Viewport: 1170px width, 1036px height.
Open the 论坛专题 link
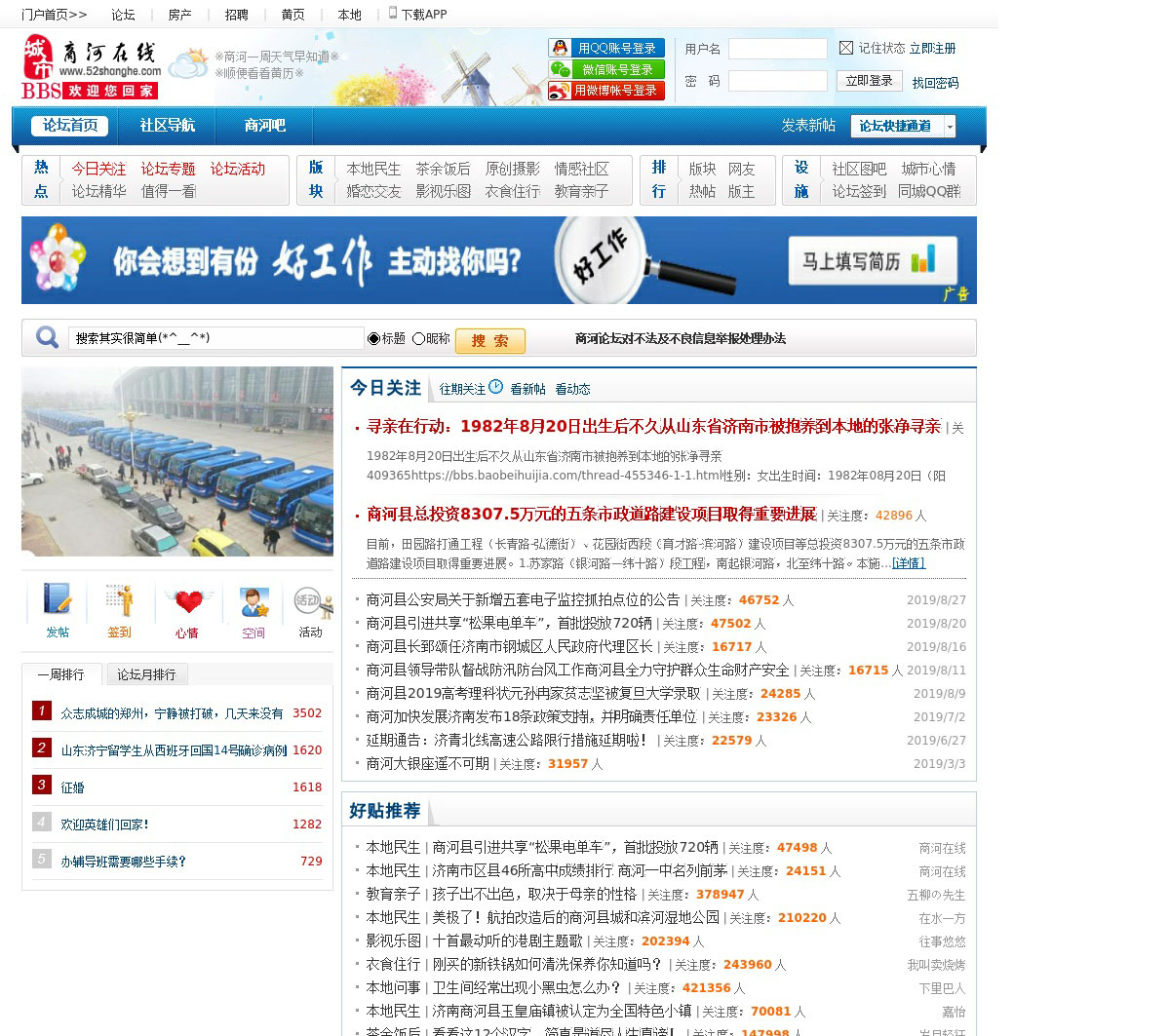(x=168, y=169)
